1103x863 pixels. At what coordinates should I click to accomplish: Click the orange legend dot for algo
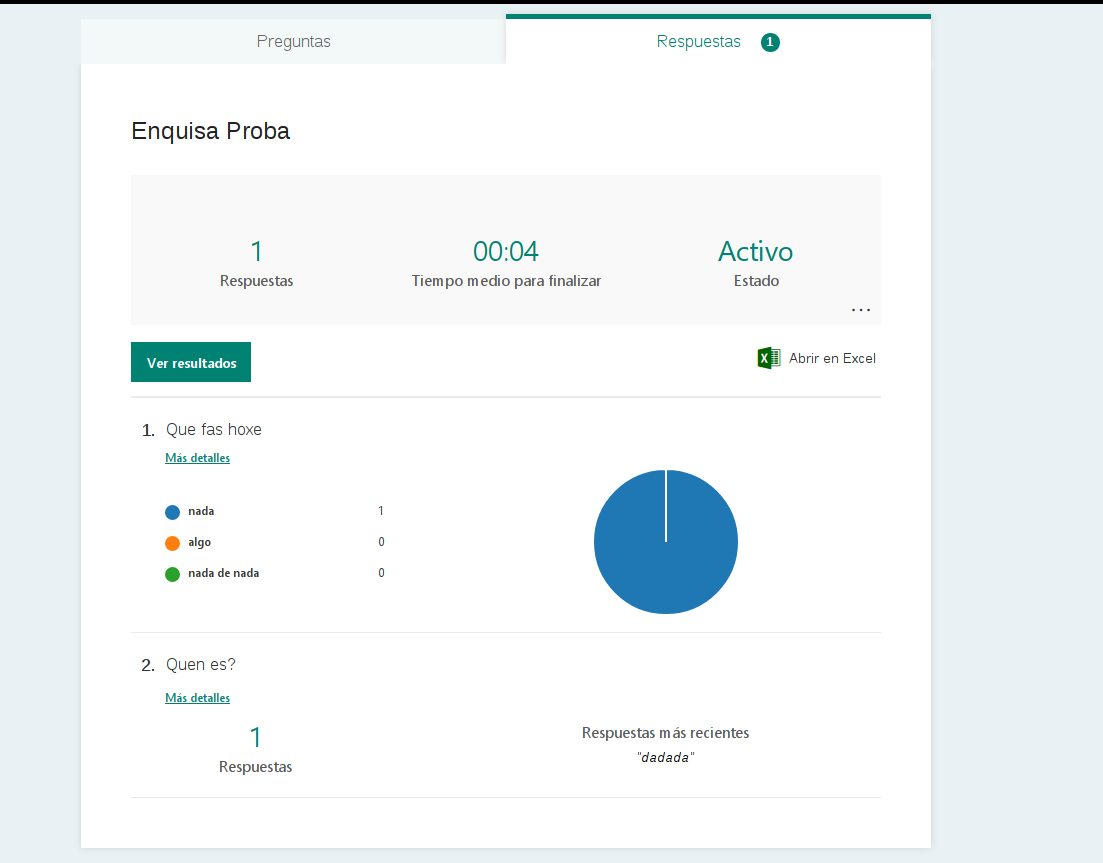[172, 543]
